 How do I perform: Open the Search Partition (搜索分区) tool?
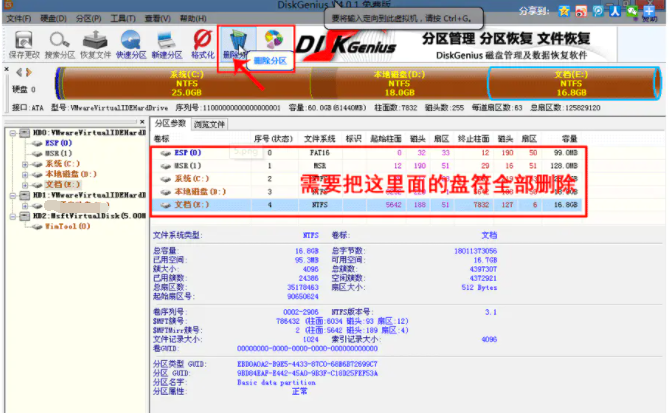pyautogui.click(x=59, y=40)
